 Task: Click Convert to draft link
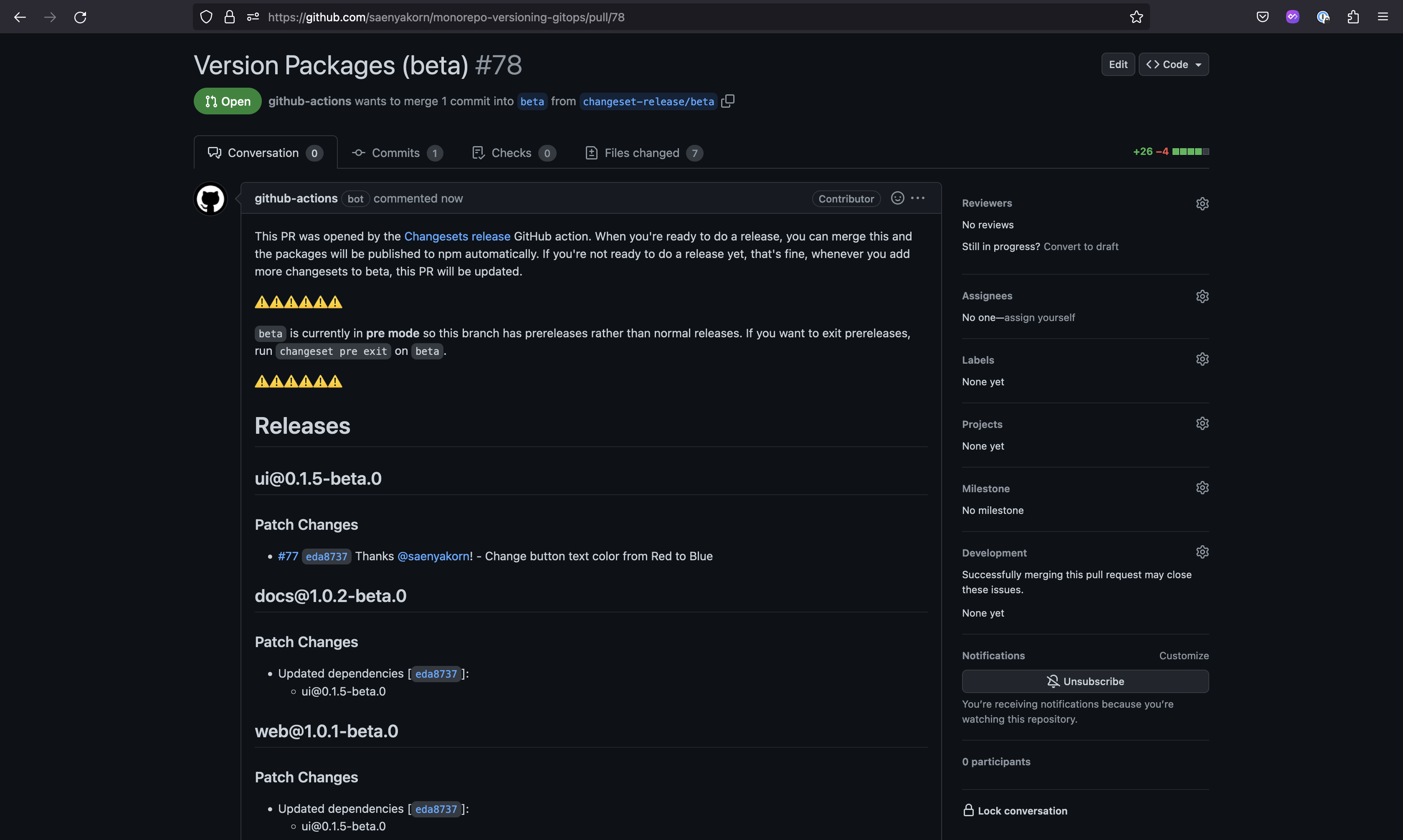click(1080, 246)
